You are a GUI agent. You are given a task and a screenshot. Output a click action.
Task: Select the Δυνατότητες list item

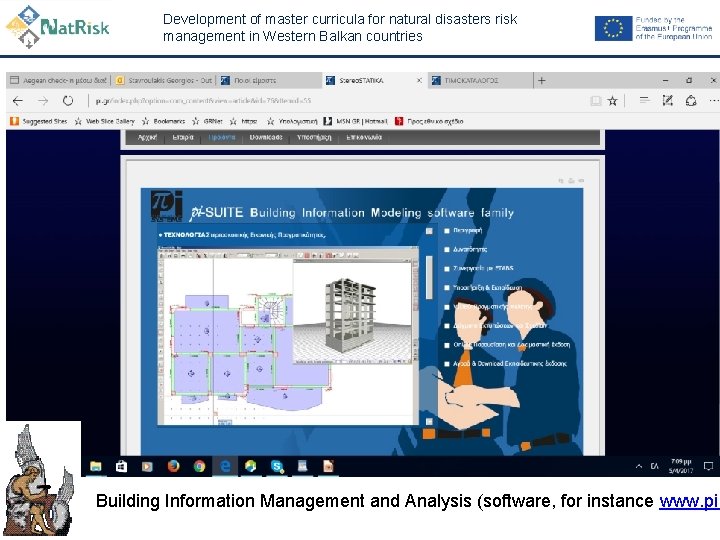(x=465, y=249)
